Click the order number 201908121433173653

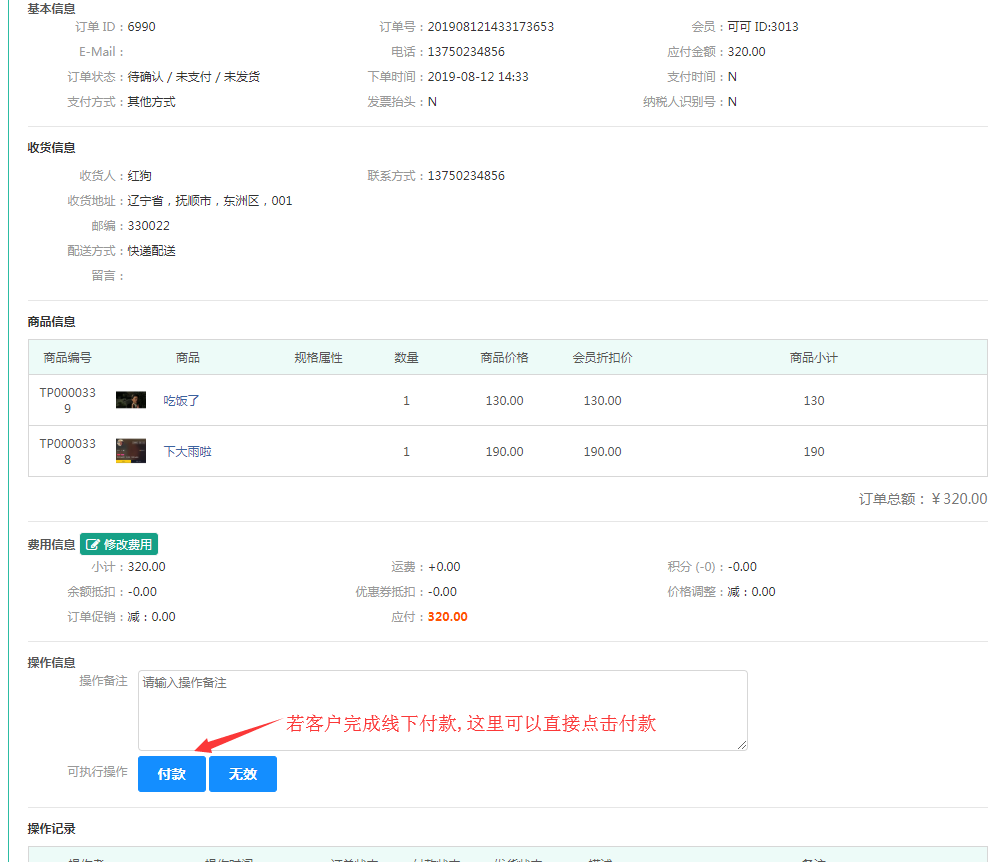pyautogui.click(x=491, y=27)
